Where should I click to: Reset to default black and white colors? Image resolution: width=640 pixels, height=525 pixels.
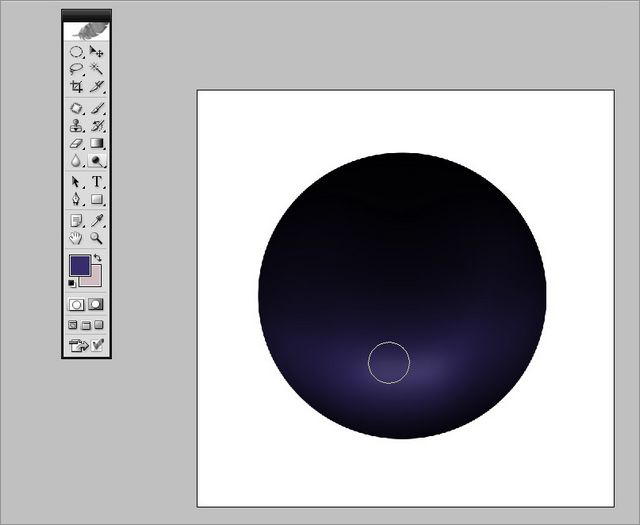(x=72, y=283)
